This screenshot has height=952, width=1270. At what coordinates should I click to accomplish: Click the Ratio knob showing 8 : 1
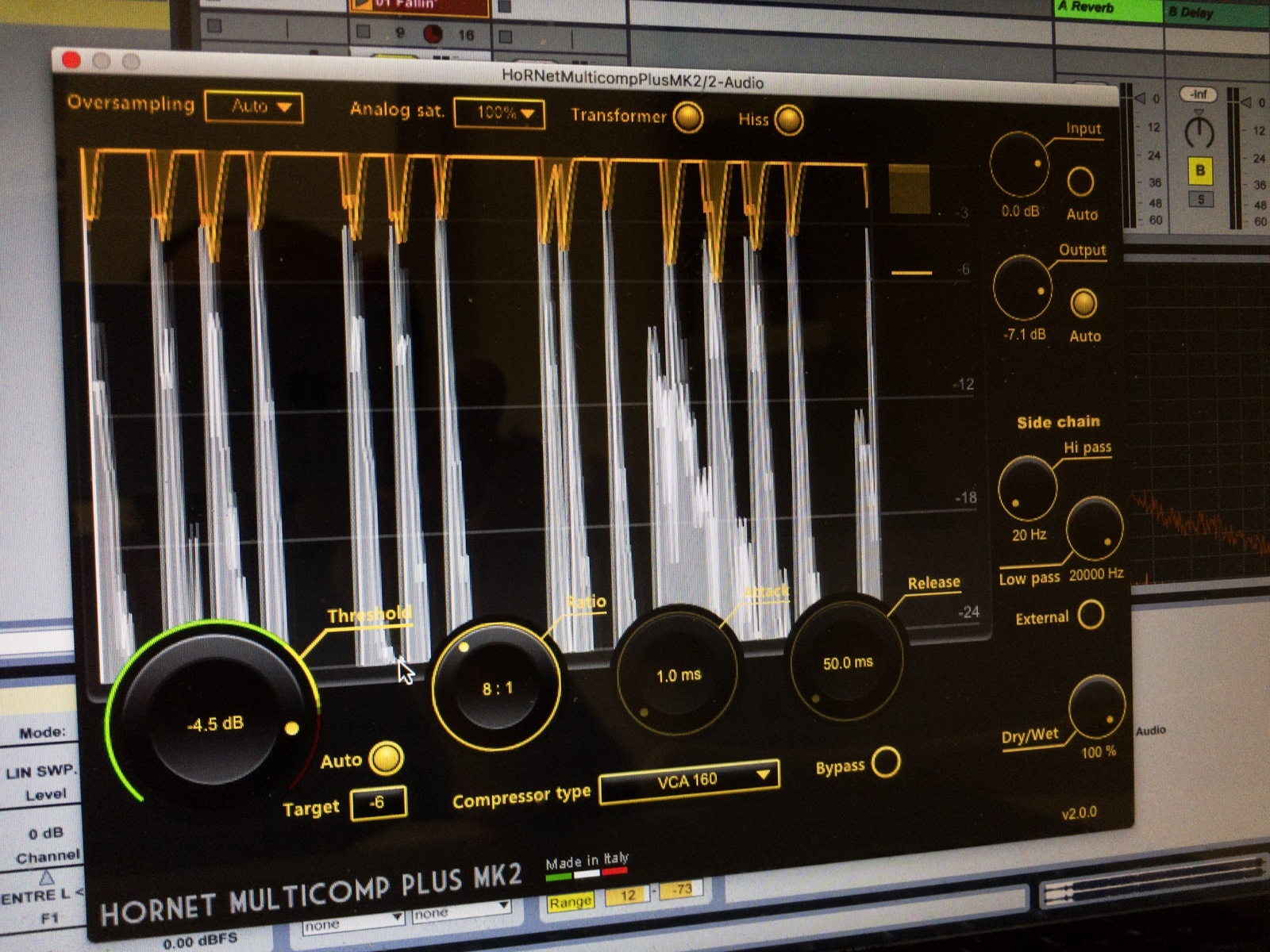(x=497, y=687)
